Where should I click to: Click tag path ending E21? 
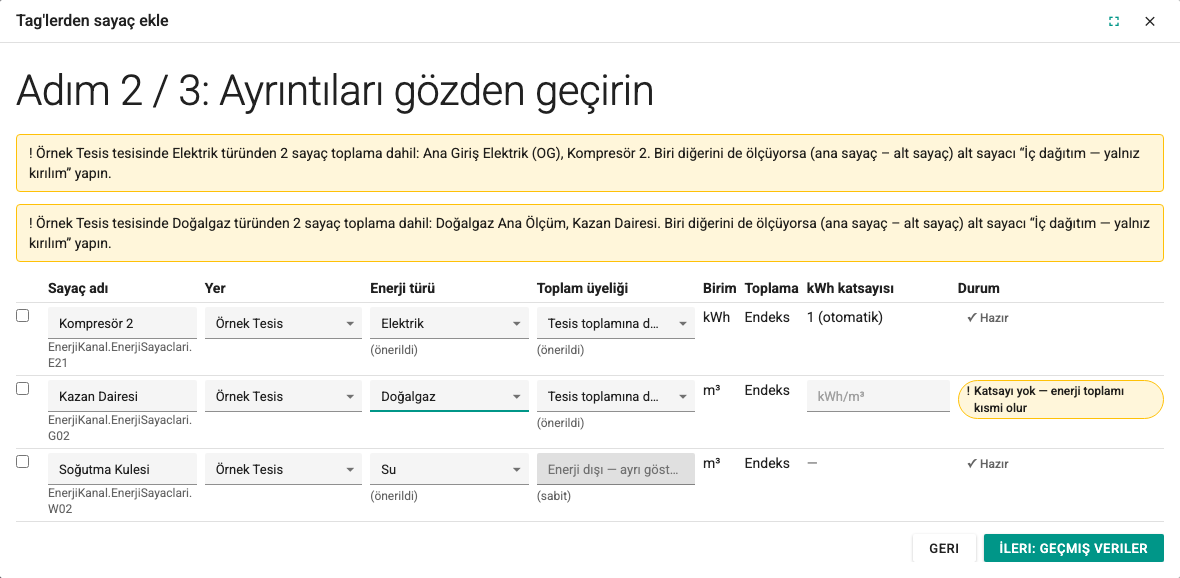coord(120,354)
